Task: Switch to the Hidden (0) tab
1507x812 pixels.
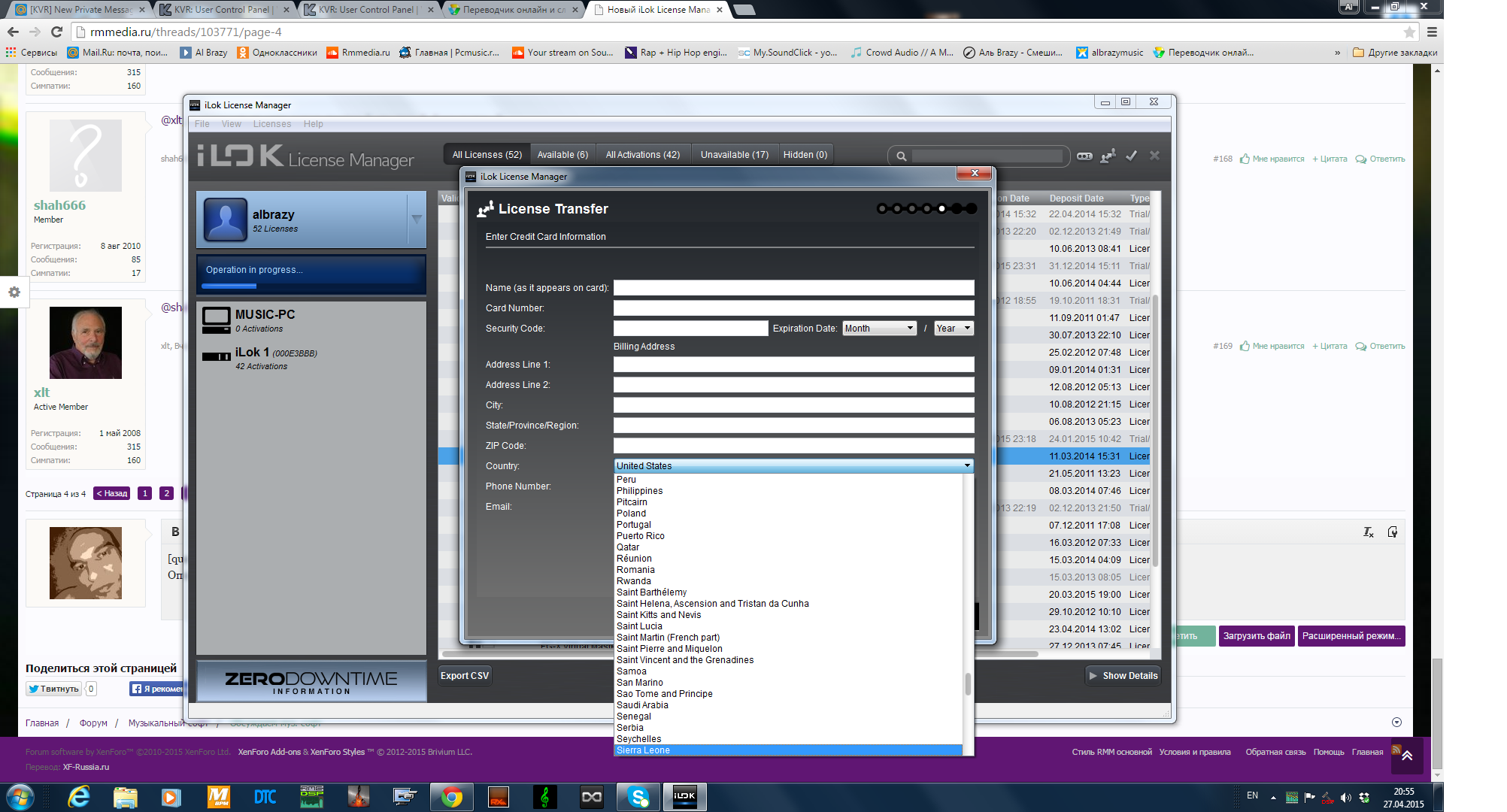Action: point(805,155)
